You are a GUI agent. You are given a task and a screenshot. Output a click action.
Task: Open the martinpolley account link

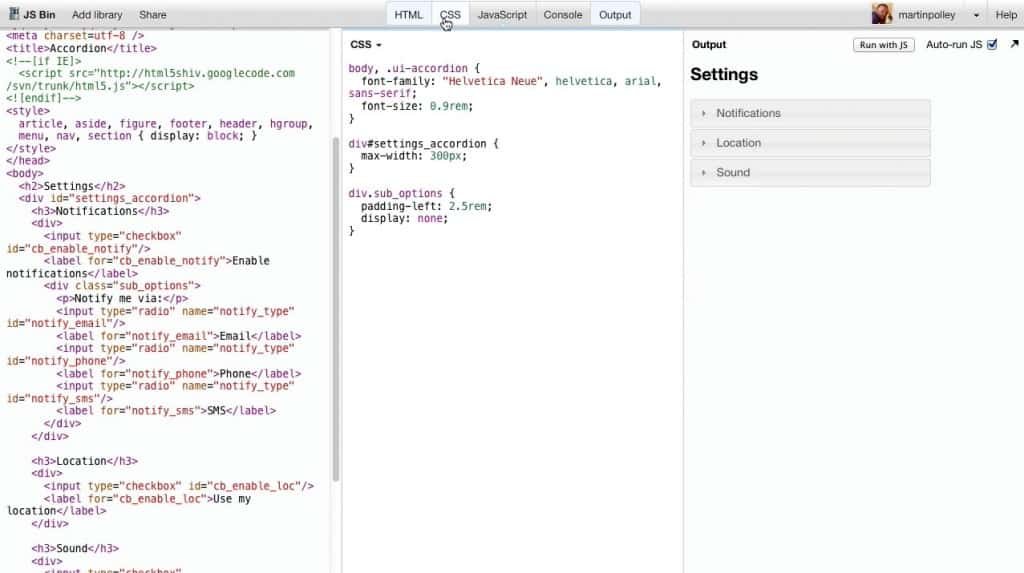click(926, 14)
